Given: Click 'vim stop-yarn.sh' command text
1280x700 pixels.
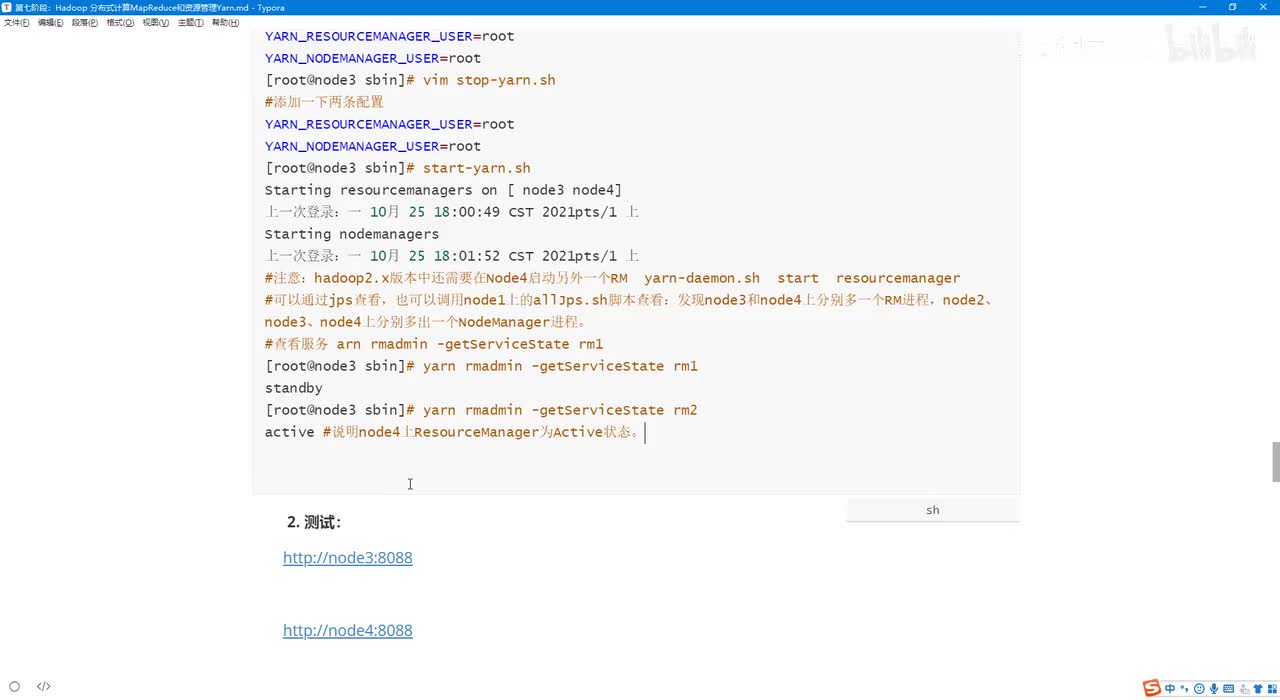Looking at the screenshot, I should 489,80.
